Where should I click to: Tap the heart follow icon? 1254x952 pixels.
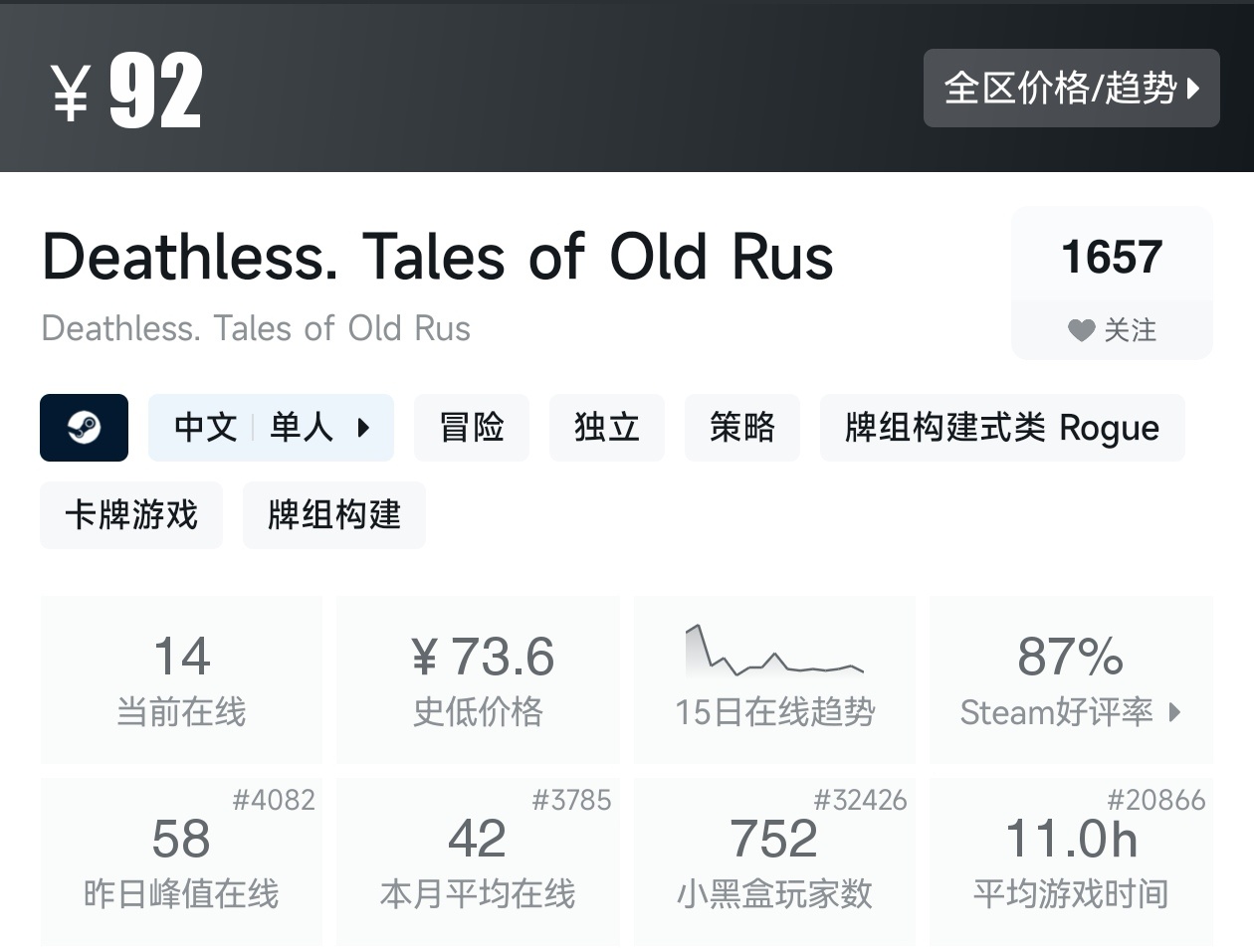[1081, 330]
